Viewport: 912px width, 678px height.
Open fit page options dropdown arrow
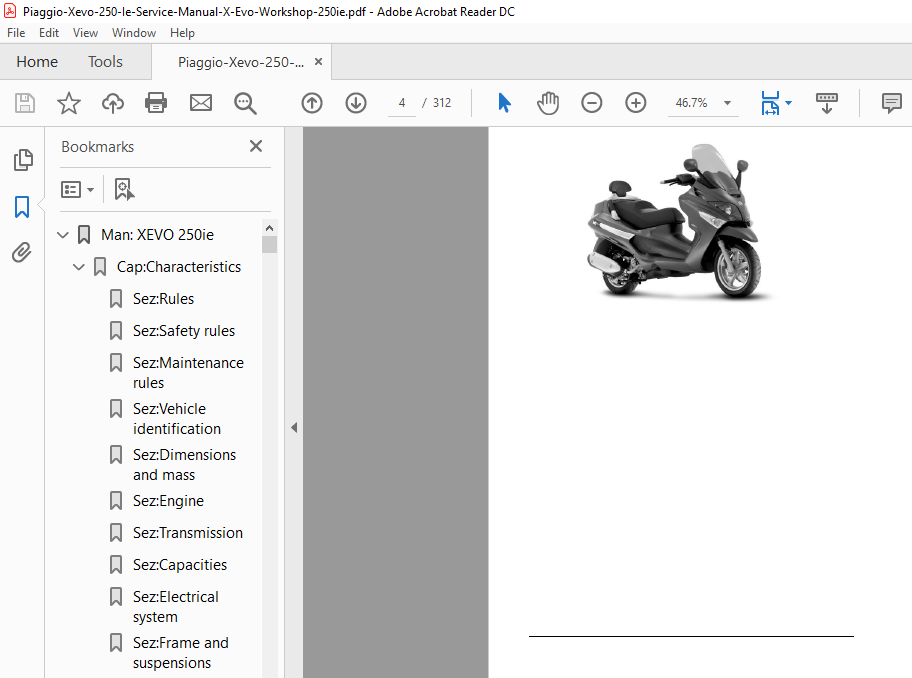click(788, 103)
